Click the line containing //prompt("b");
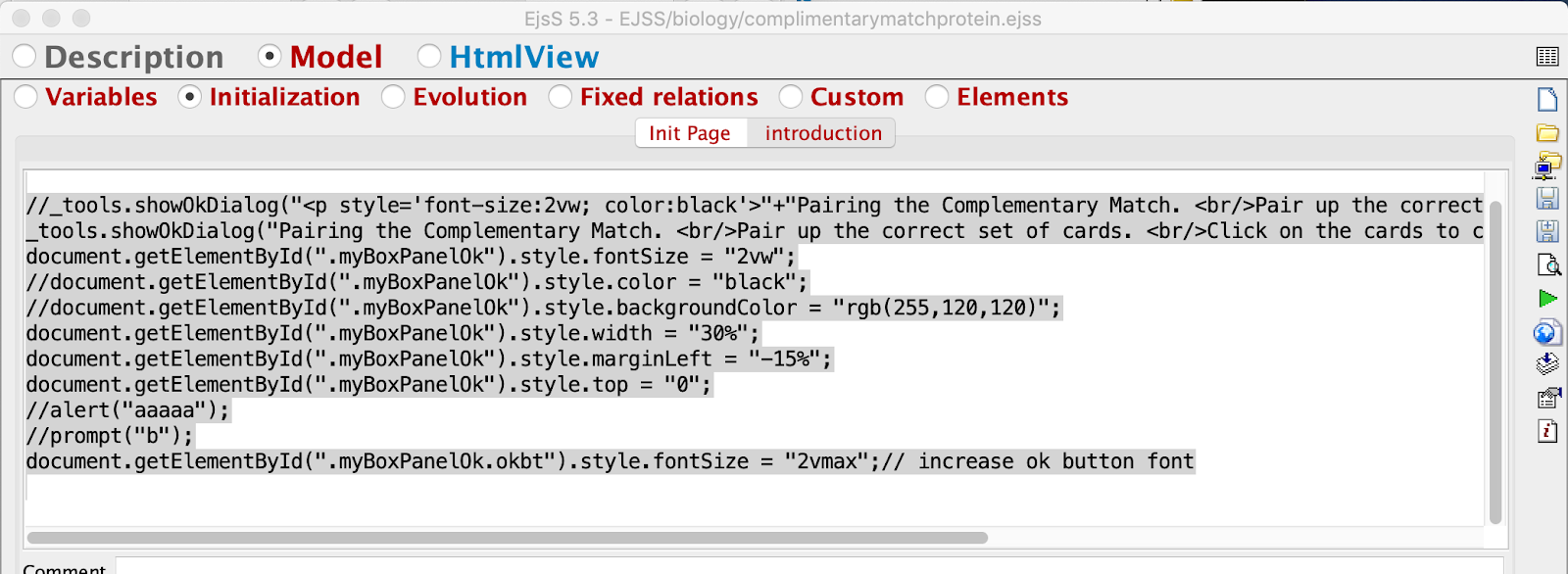Screen dimensions: 1568x574 (111, 436)
